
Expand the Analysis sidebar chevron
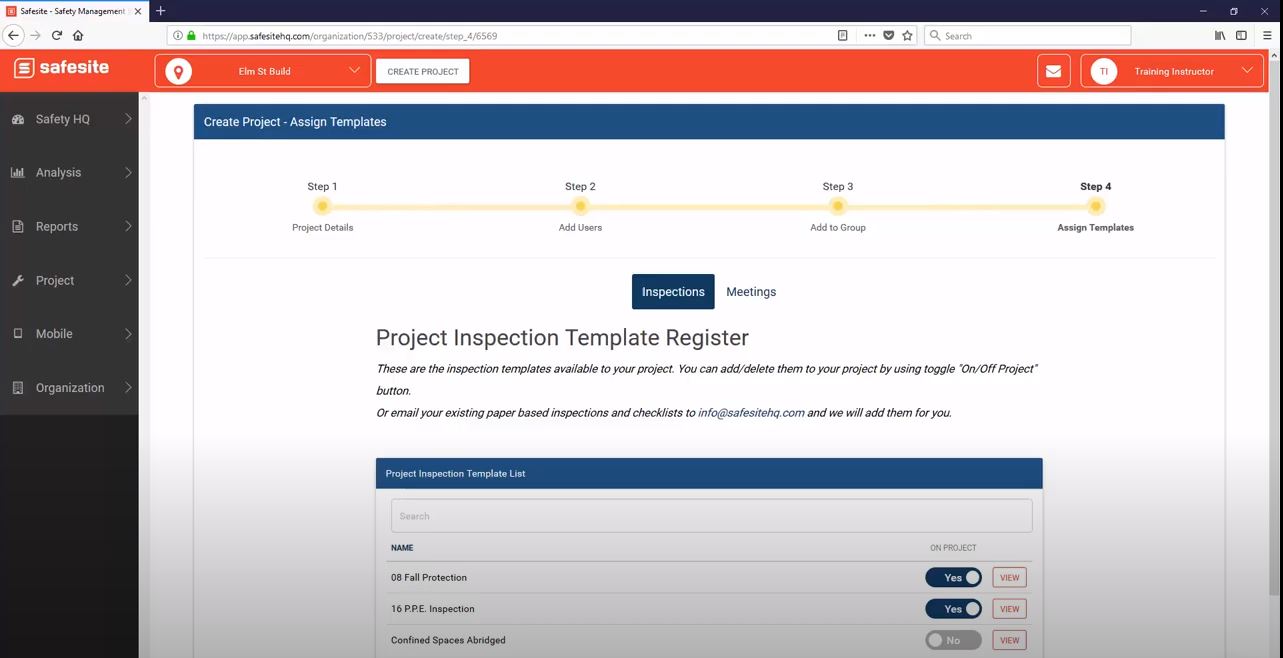(128, 172)
